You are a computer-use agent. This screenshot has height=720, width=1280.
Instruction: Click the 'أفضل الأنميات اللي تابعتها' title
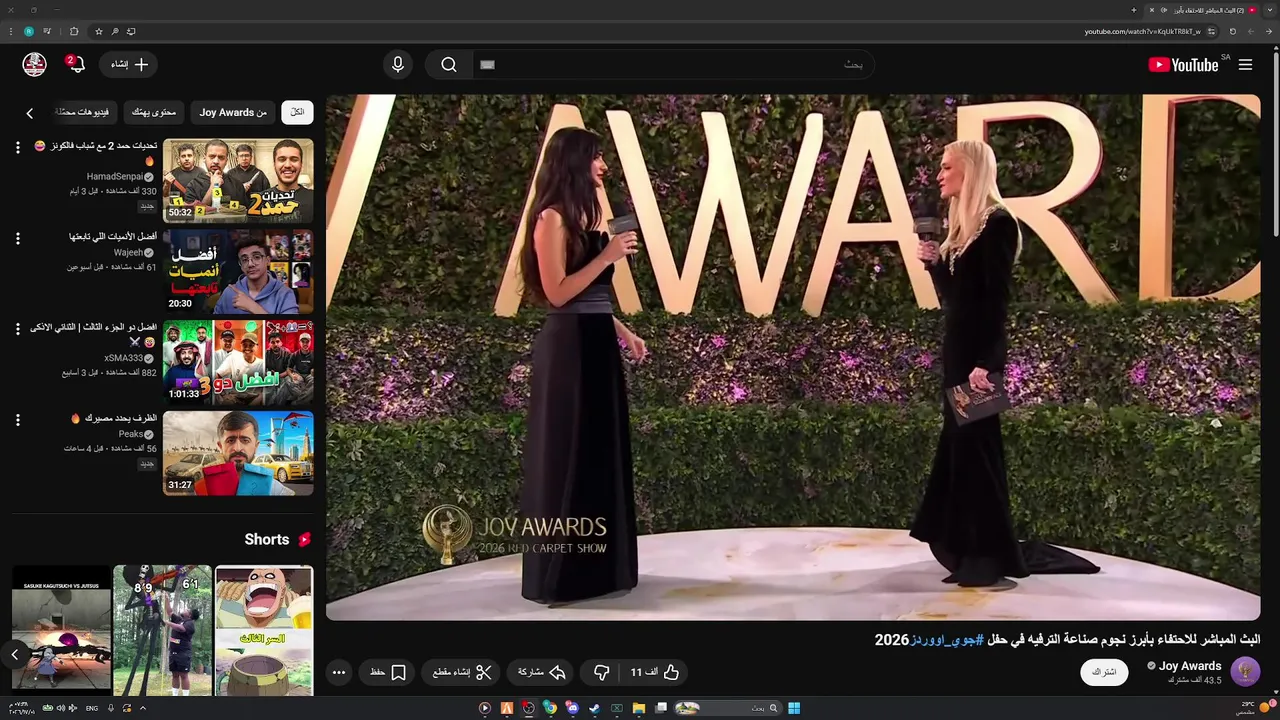[x=113, y=237]
